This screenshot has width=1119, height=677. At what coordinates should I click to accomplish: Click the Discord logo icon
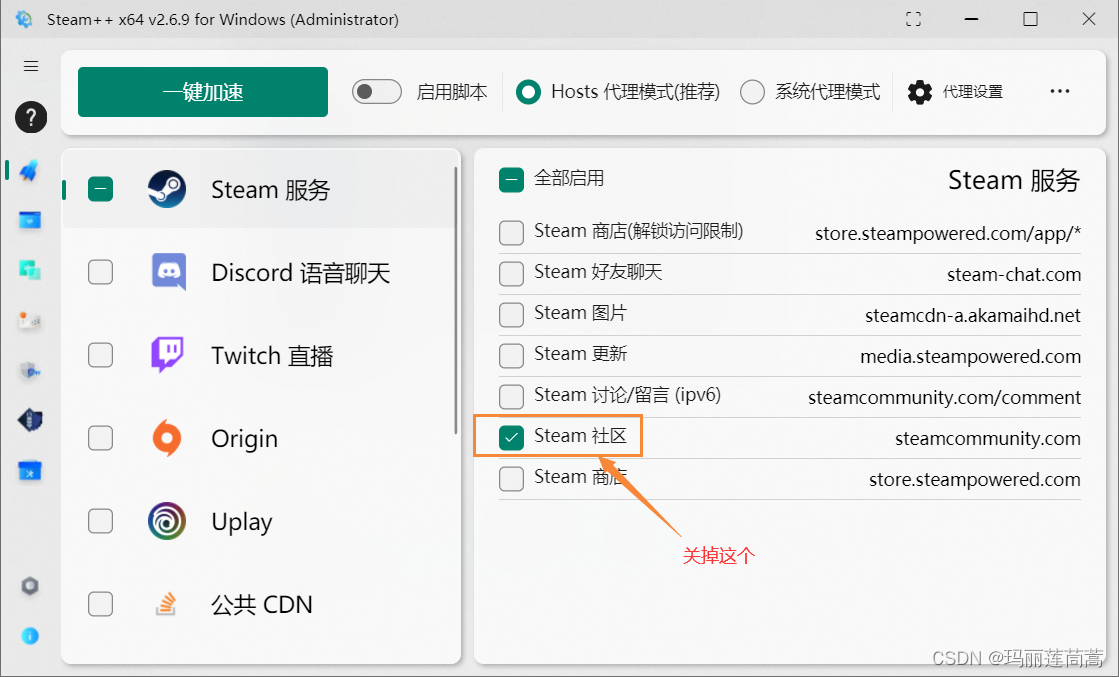(168, 272)
